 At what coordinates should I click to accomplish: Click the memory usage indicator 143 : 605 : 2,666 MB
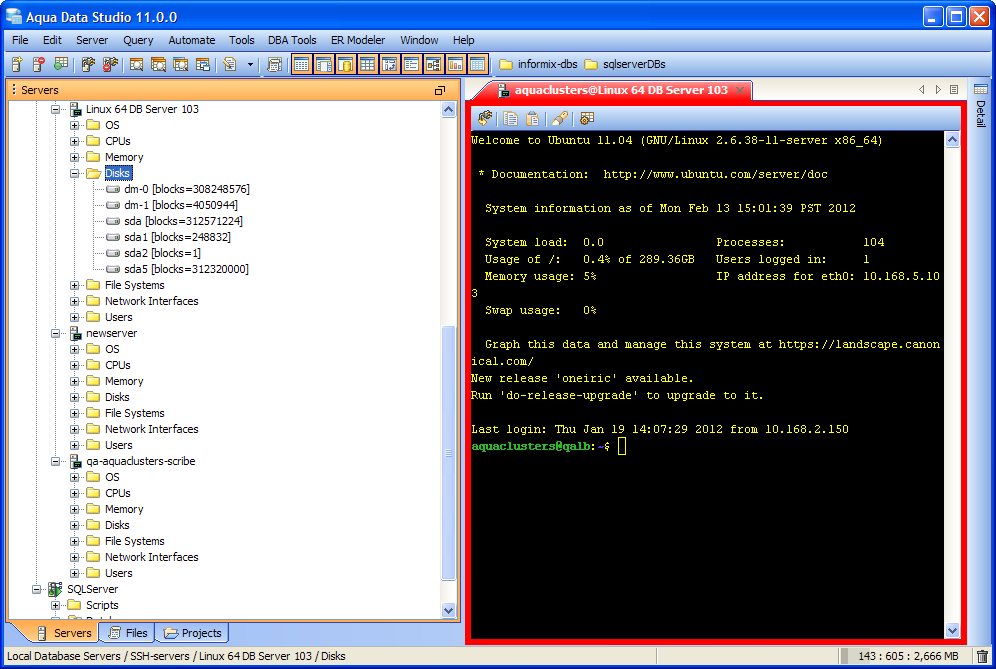908,656
